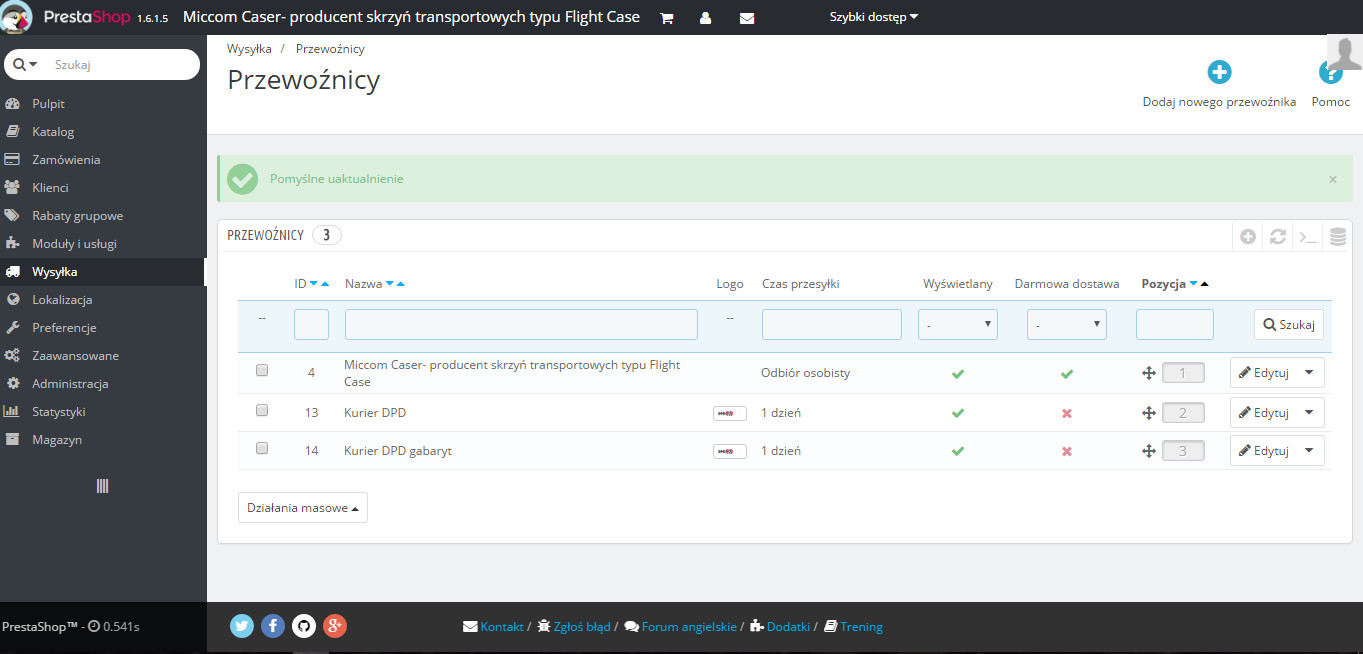Grab the move handle for Miccom Caser row
The height and width of the screenshot is (654, 1363).
(1149, 373)
